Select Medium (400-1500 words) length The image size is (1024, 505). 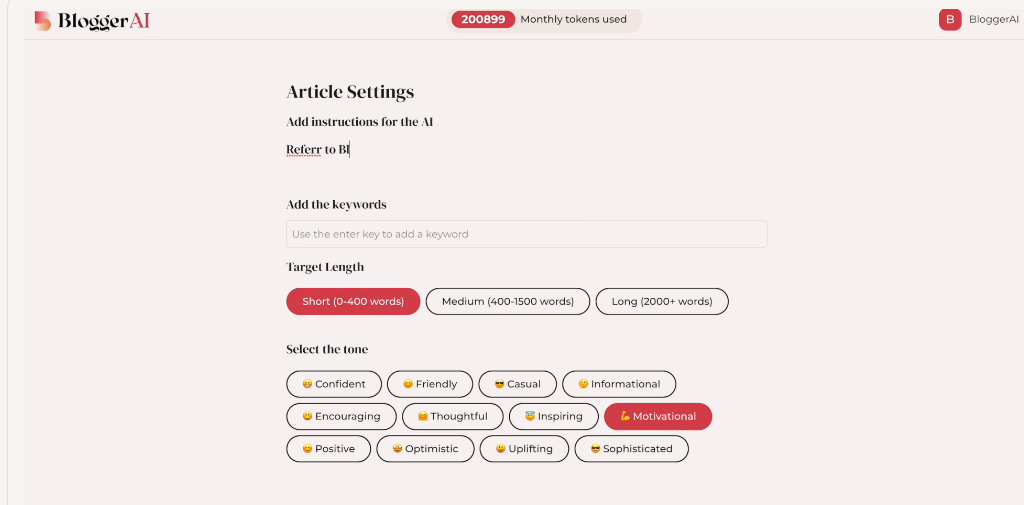(507, 301)
